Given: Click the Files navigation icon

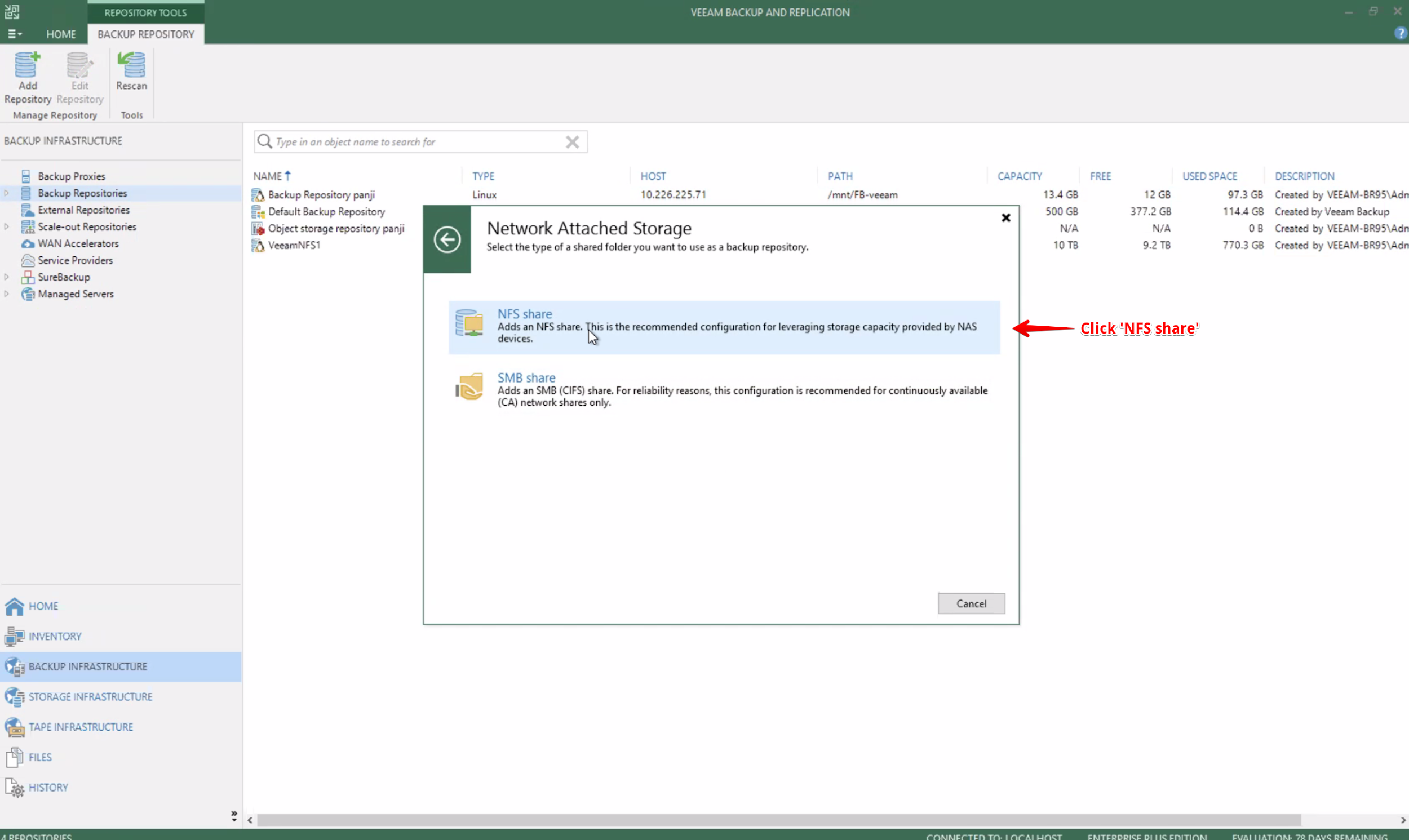Looking at the screenshot, I should pos(14,757).
